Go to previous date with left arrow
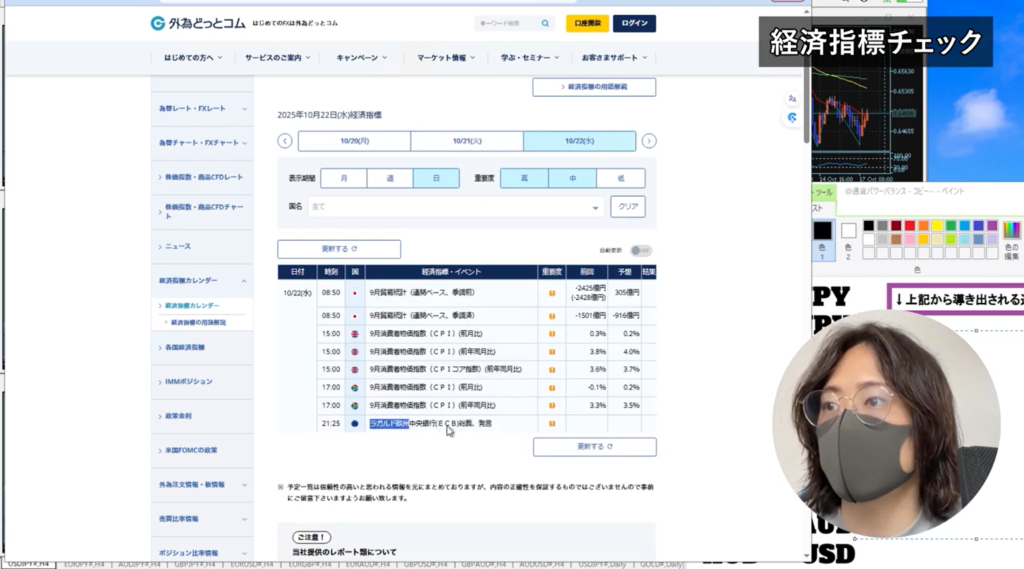1024x569 pixels. (285, 141)
